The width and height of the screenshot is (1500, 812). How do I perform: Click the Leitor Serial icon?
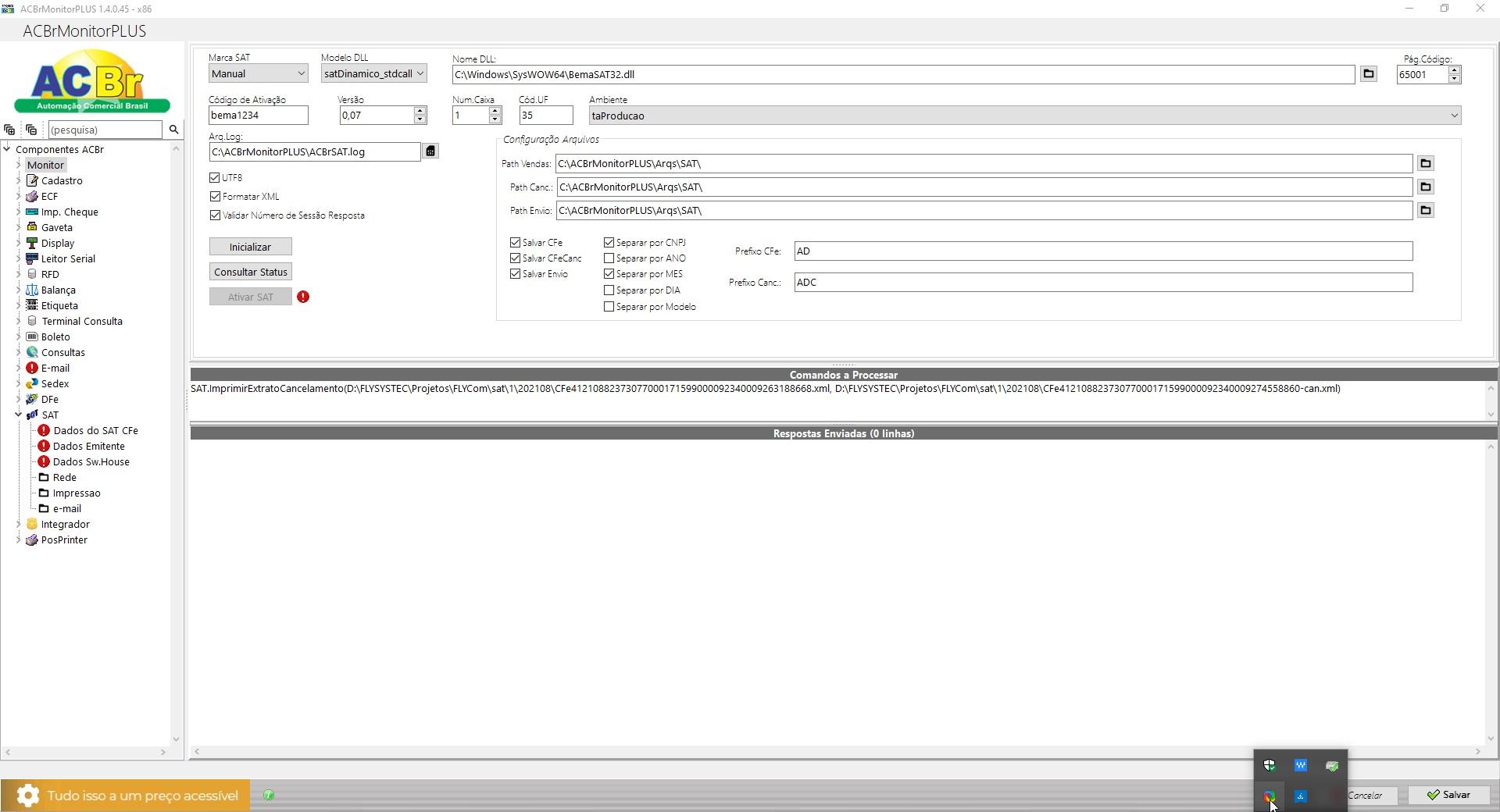tap(32, 258)
